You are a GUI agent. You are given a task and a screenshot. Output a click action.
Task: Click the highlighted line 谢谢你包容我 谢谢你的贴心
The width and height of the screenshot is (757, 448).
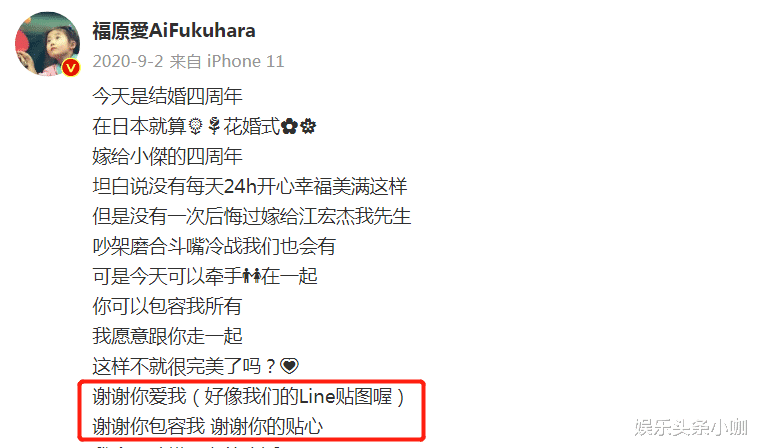pyautogui.click(x=208, y=427)
